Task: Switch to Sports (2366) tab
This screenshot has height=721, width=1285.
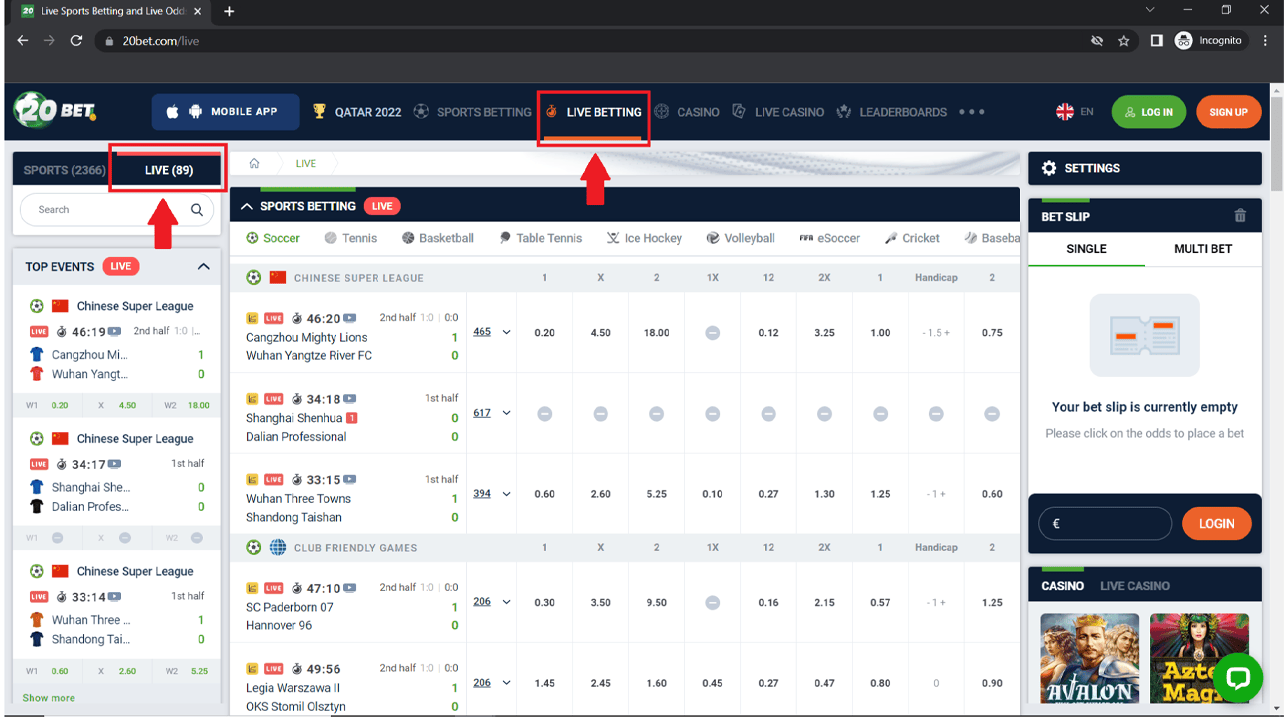Action: pyautogui.click(x=64, y=170)
